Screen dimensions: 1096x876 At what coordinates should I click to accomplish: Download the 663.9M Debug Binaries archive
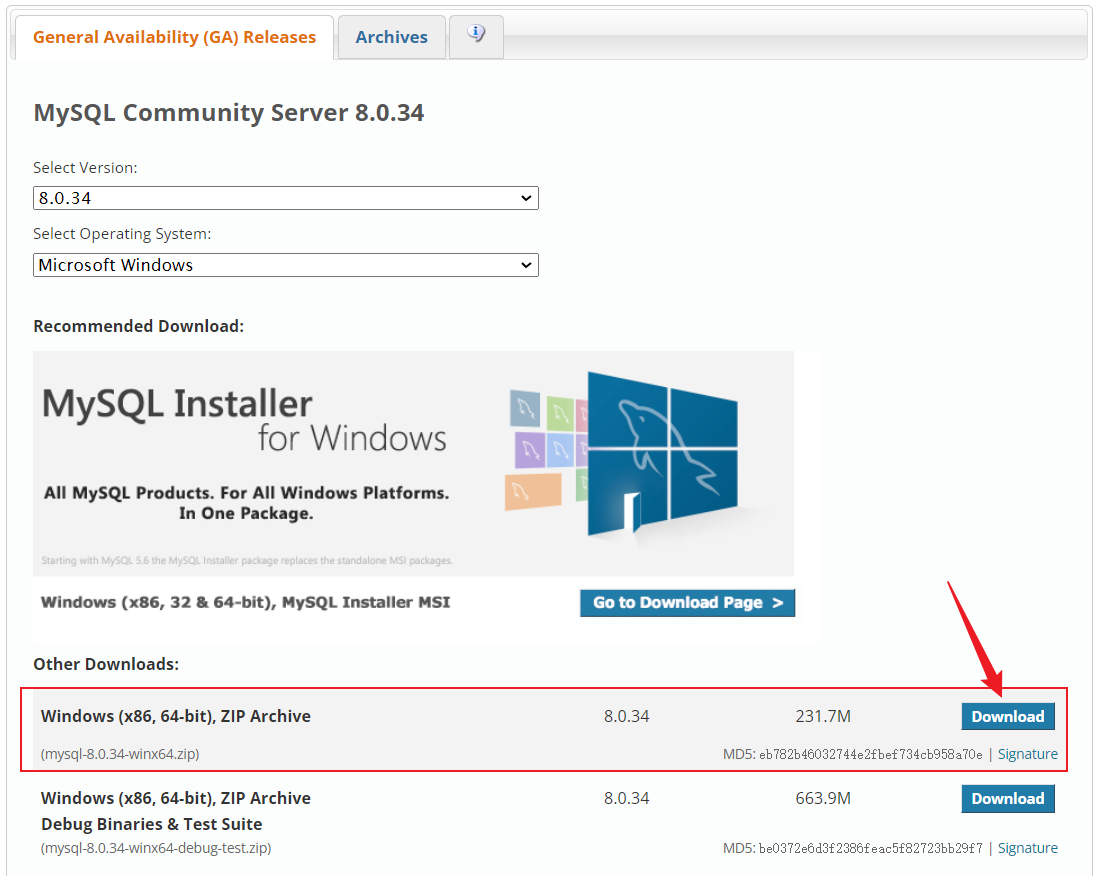coord(1007,798)
